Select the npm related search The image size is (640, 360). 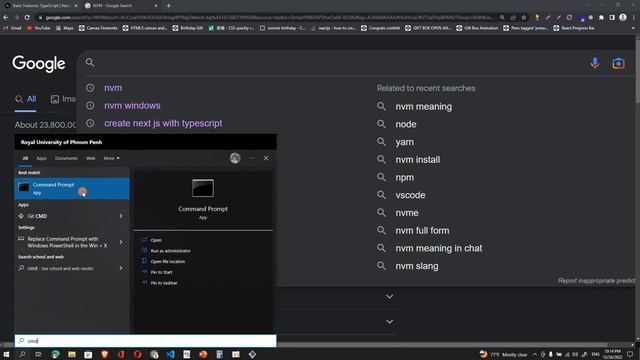tap(404, 178)
